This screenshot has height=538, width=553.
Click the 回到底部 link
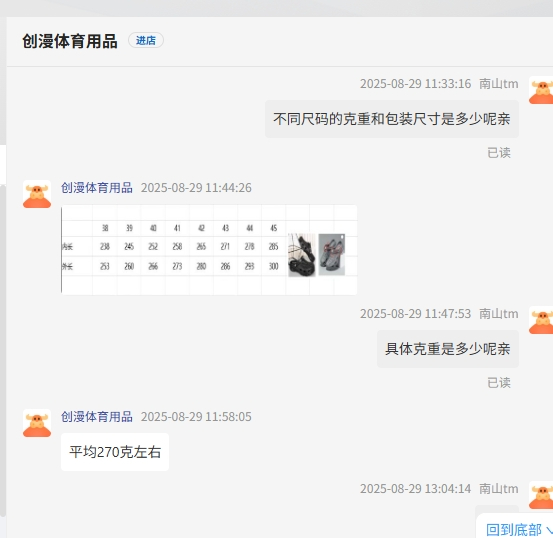514,530
